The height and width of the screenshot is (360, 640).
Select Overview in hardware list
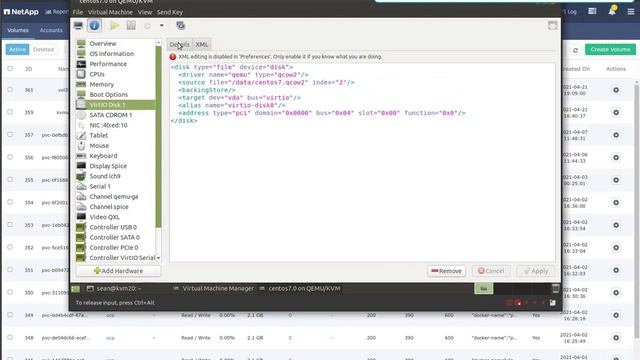pos(115,44)
